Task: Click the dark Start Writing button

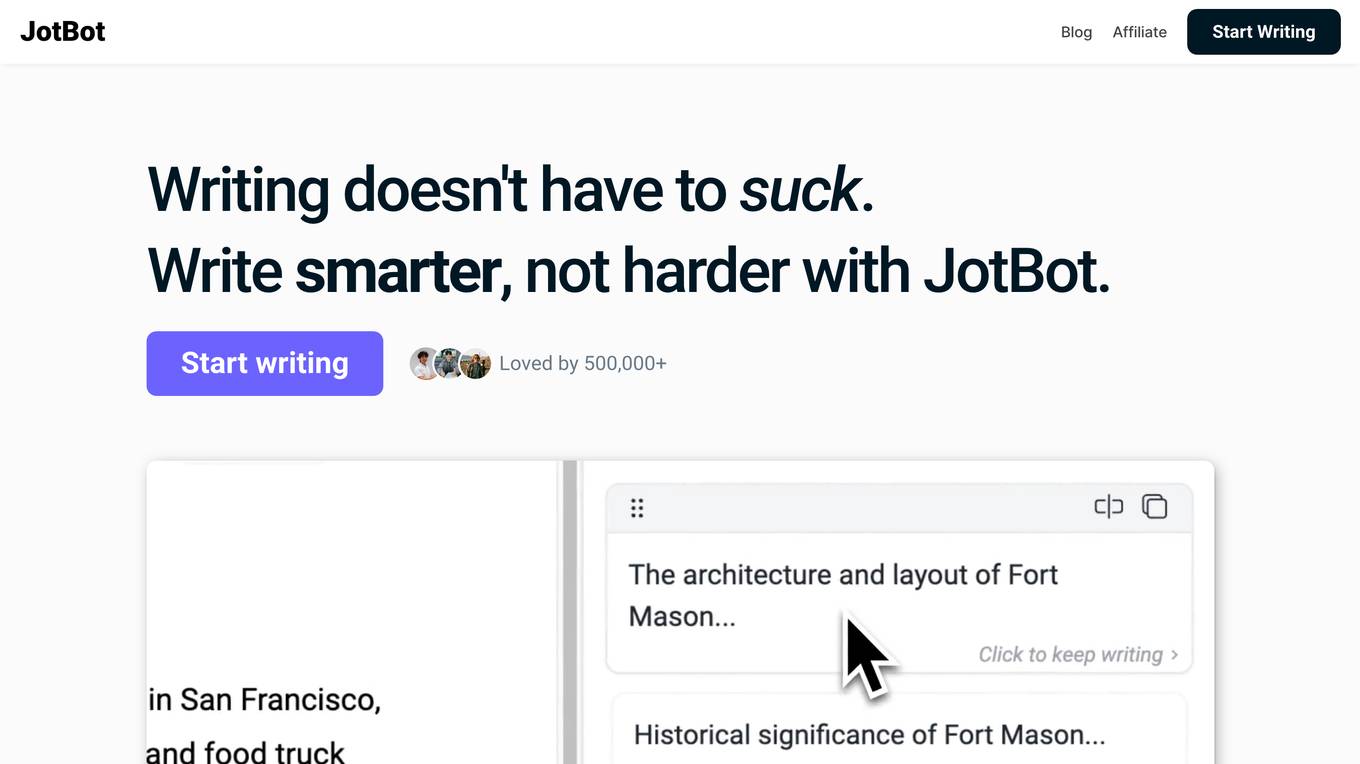Action: click(x=1263, y=32)
